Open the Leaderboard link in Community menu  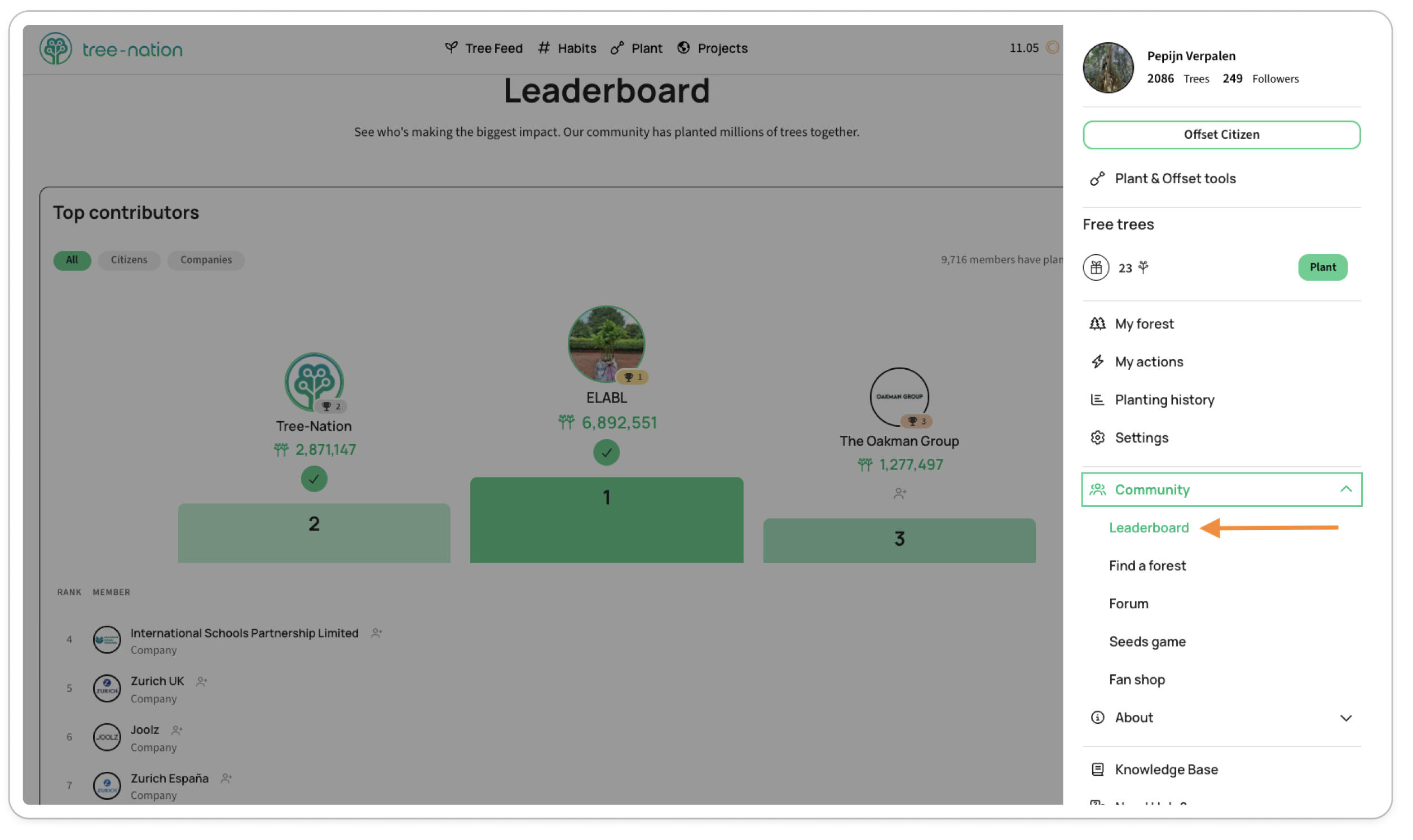point(1148,528)
